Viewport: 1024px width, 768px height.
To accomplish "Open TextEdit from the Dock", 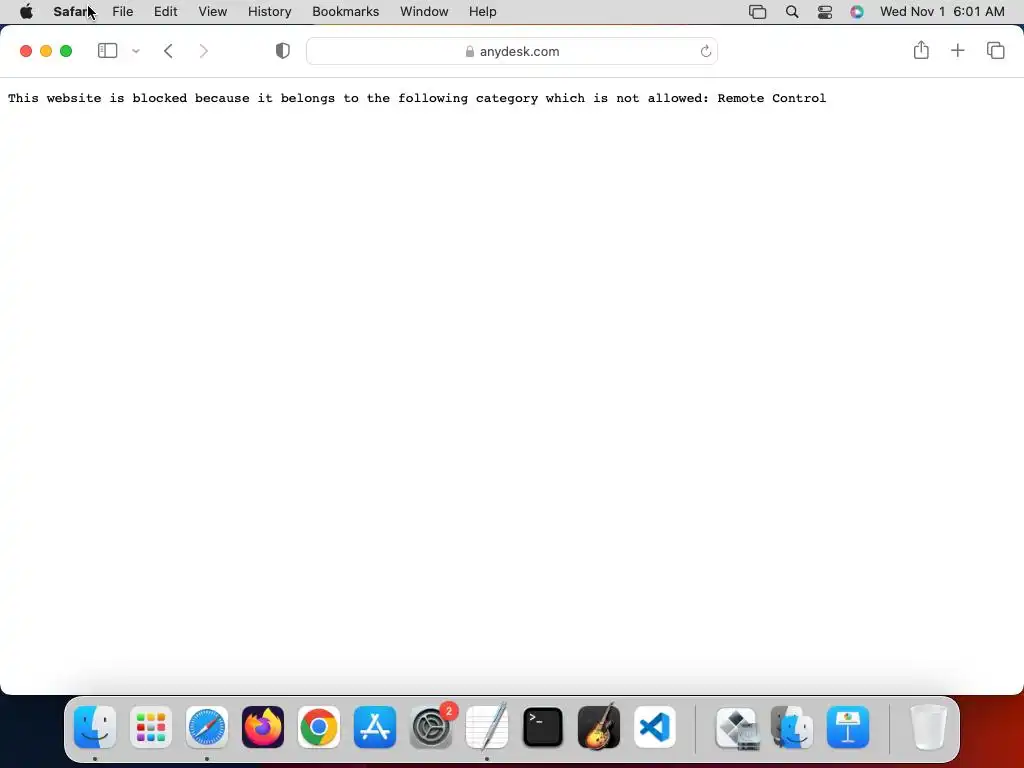I will 487,727.
